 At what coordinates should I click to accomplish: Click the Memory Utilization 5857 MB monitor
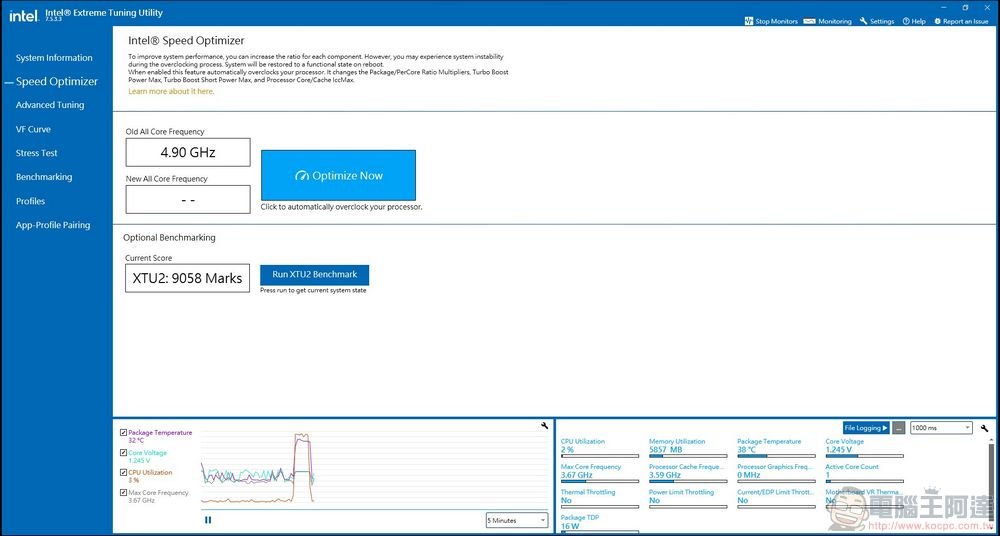click(688, 449)
